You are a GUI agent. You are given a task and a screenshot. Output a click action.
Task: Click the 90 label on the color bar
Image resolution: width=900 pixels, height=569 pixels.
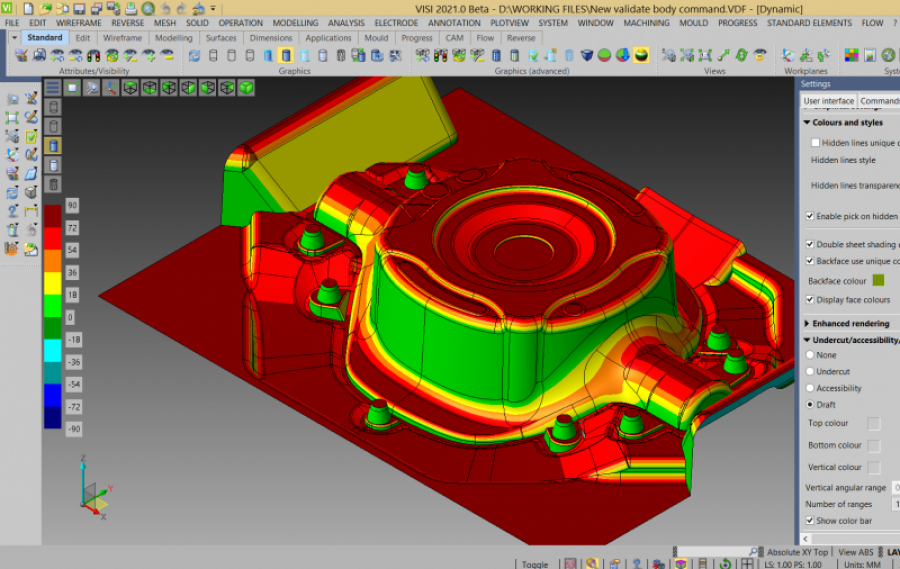(72, 206)
